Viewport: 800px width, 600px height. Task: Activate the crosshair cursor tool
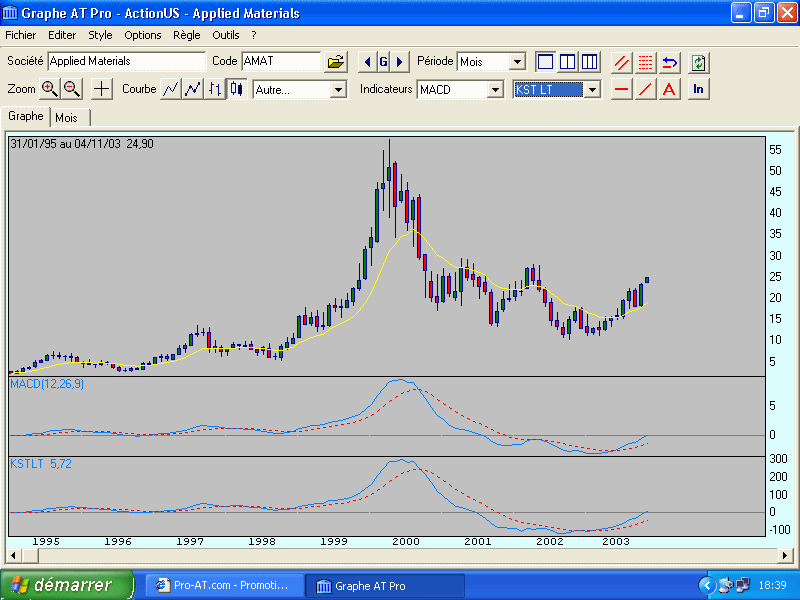click(x=102, y=89)
